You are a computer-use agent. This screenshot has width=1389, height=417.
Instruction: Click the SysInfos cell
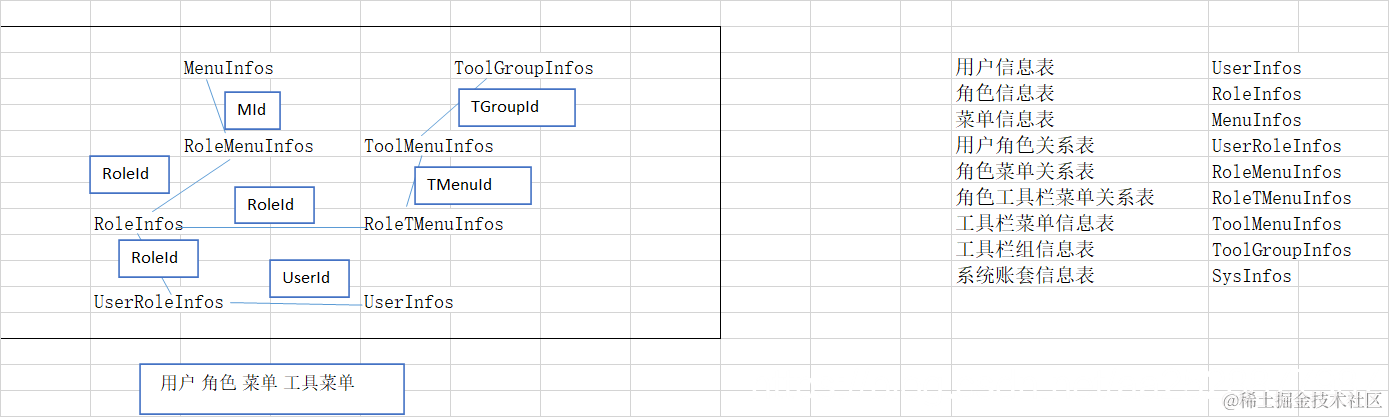[x=1251, y=276]
